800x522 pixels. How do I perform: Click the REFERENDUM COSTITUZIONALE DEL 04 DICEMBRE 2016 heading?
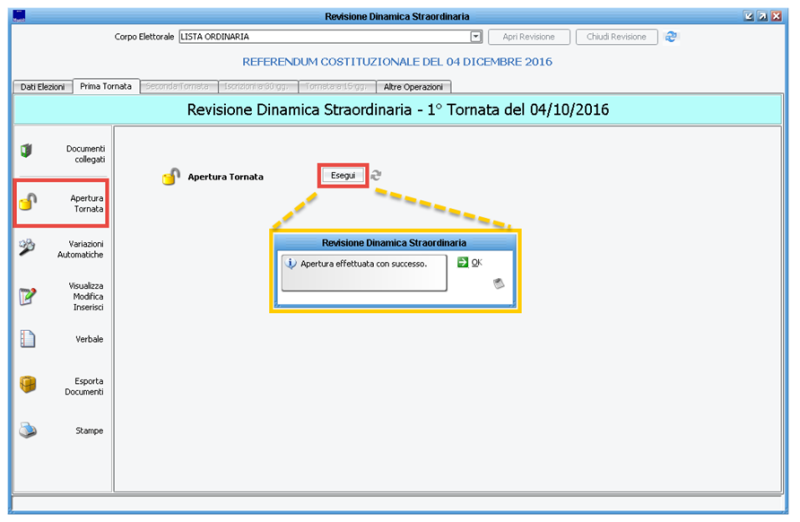(x=397, y=62)
